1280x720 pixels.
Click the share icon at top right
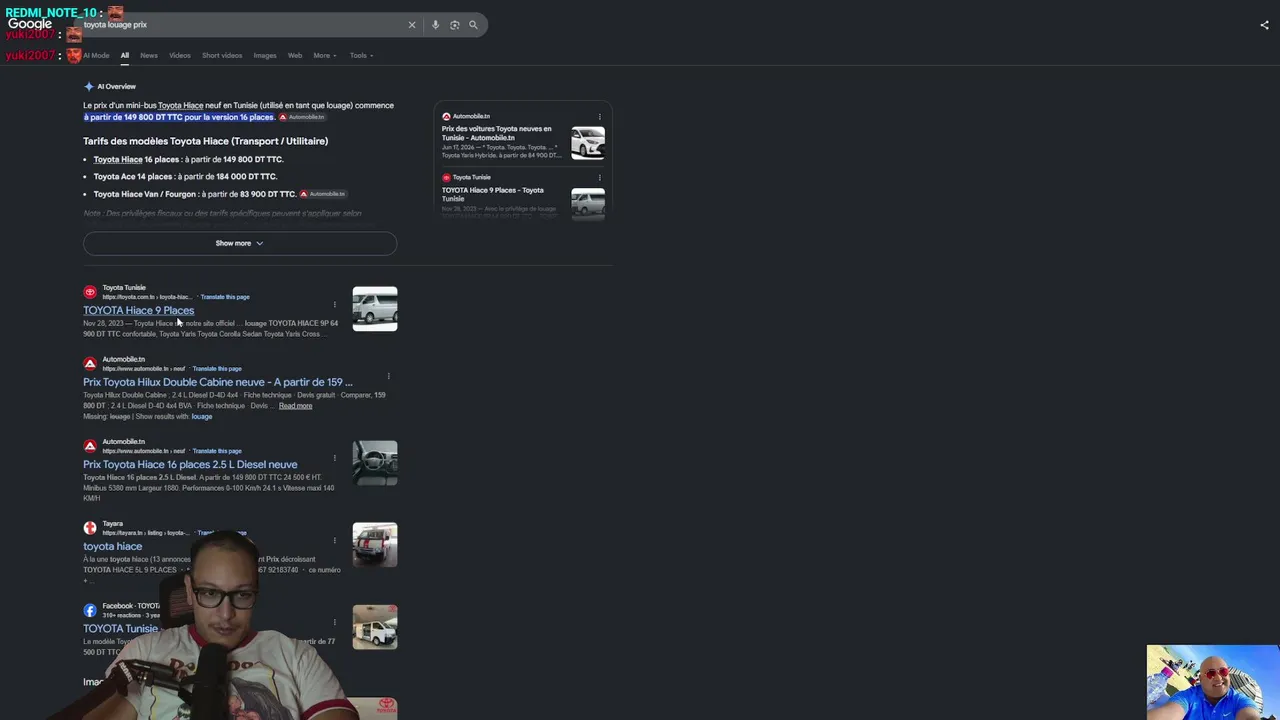[1264, 25]
